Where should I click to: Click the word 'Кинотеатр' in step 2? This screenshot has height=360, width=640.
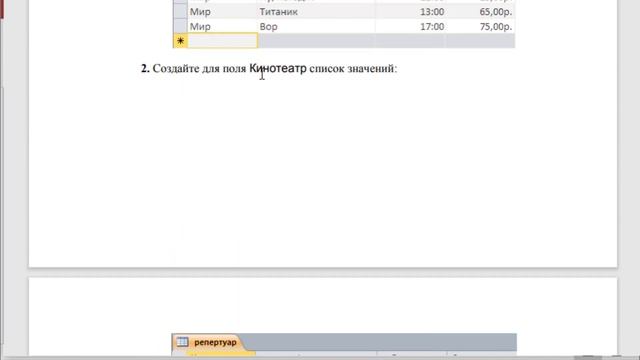[x=278, y=68]
